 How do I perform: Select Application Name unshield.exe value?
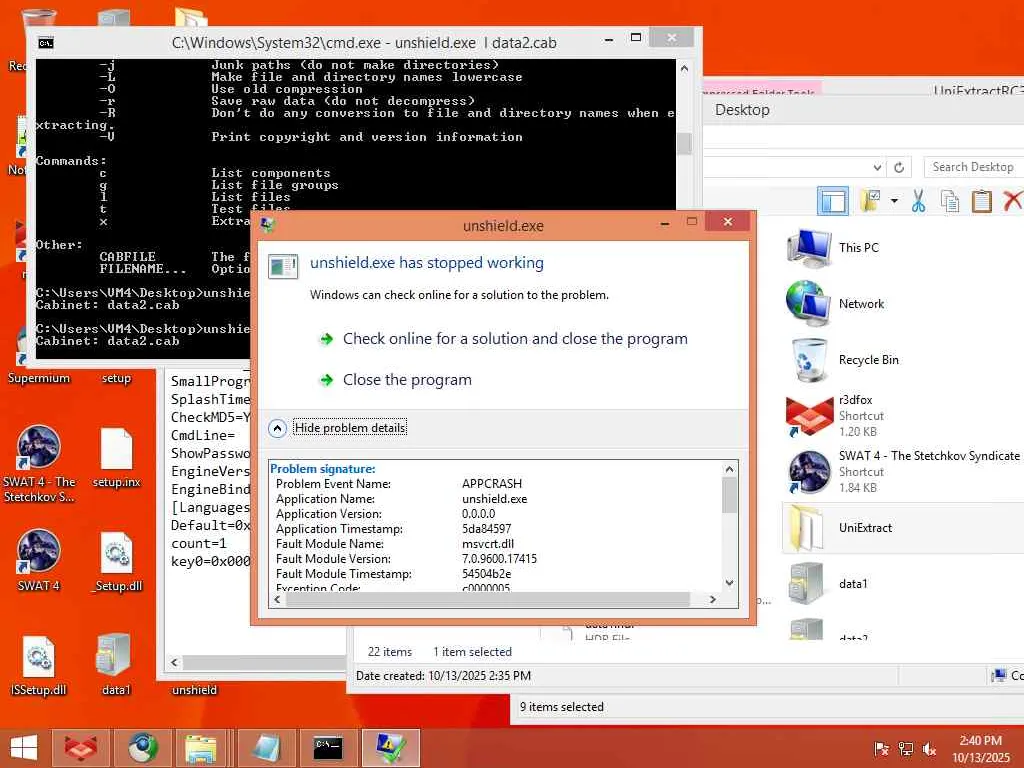coord(494,498)
